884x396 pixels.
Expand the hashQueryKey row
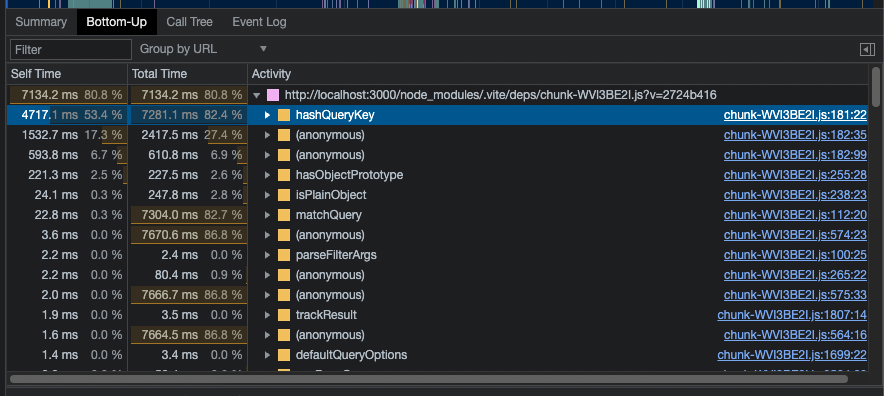268,115
